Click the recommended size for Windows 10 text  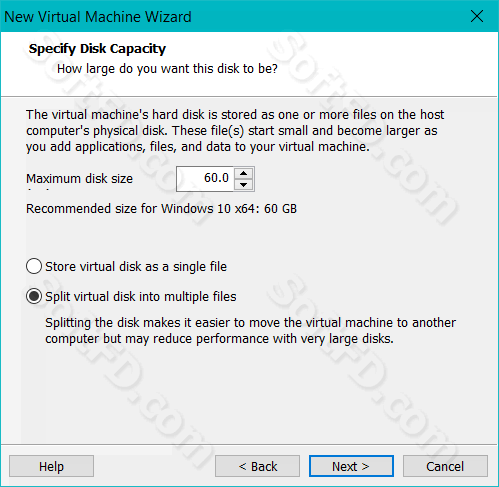[x=161, y=209]
